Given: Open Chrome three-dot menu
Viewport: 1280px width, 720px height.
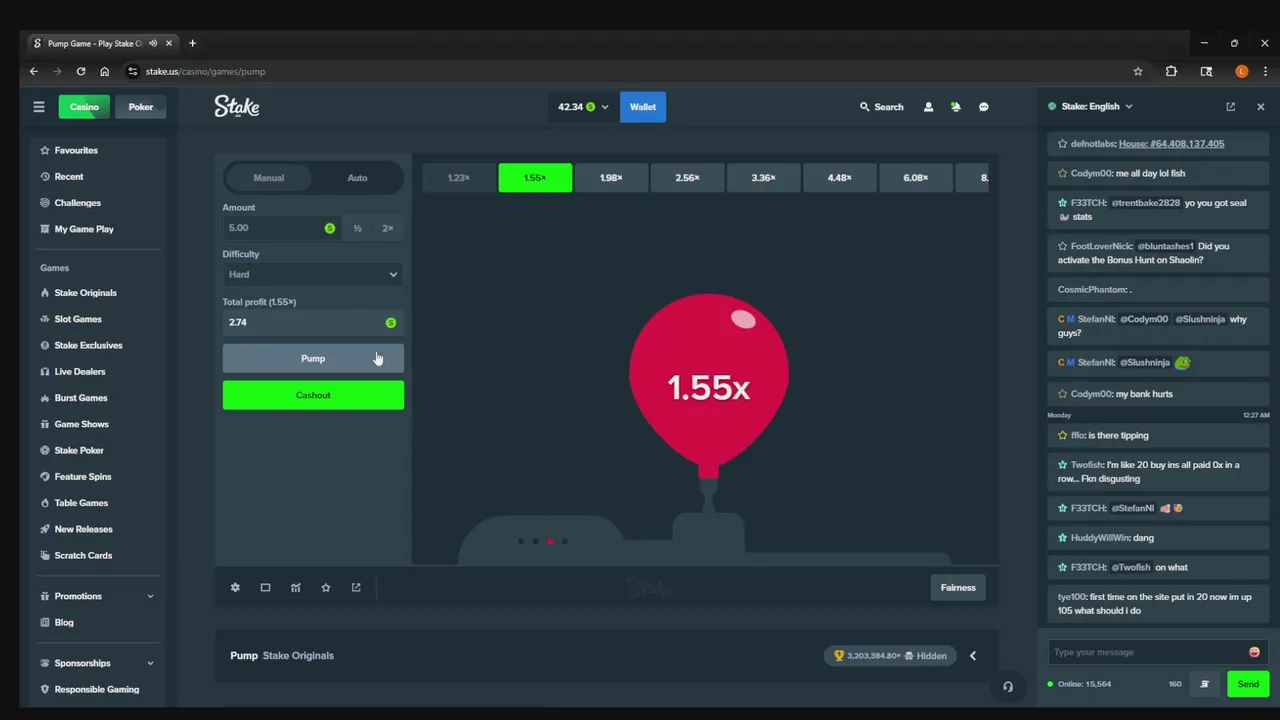Looking at the screenshot, I should click(1265, 72).
